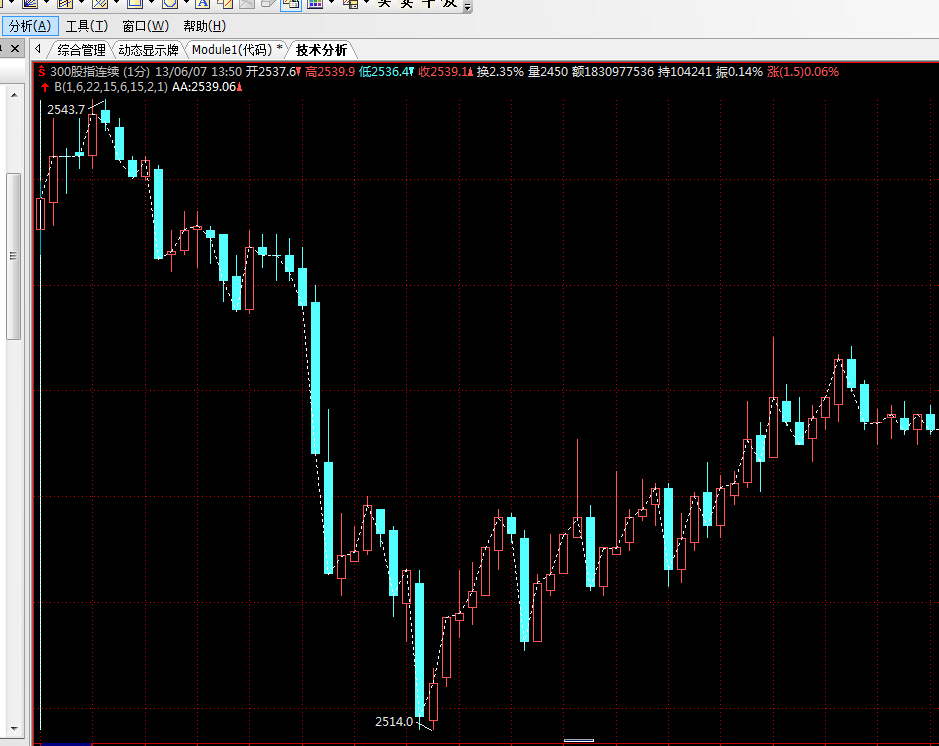
Task: Click the red S icon before 300股指连续
Action: click(41, 72)
